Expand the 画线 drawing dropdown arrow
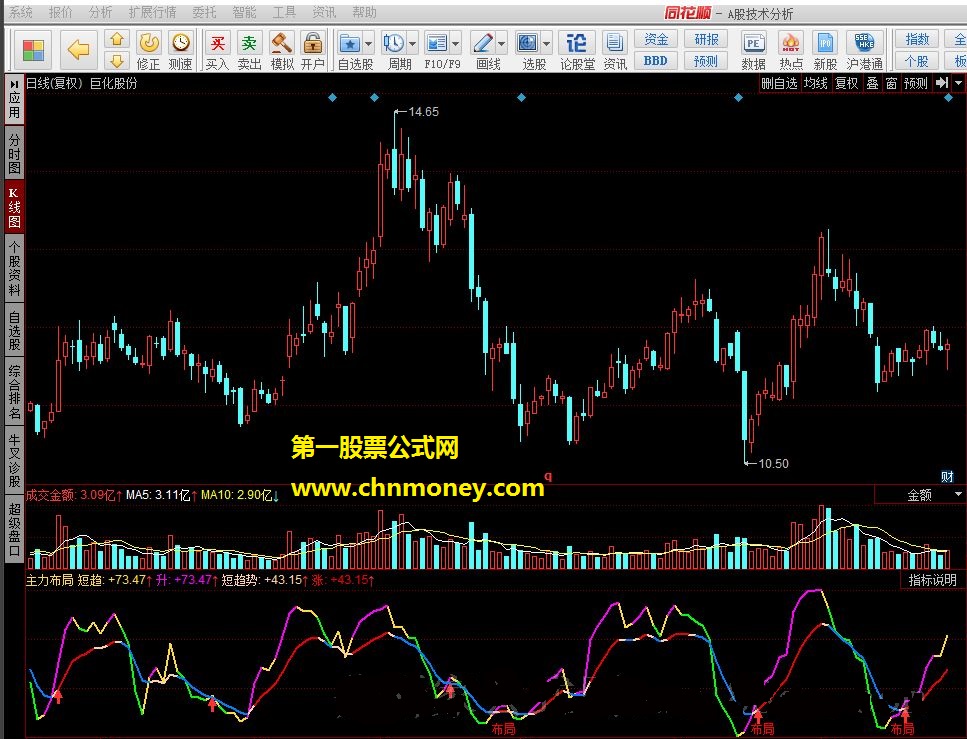This screenshot has height=739, width=967. (501, 44)
